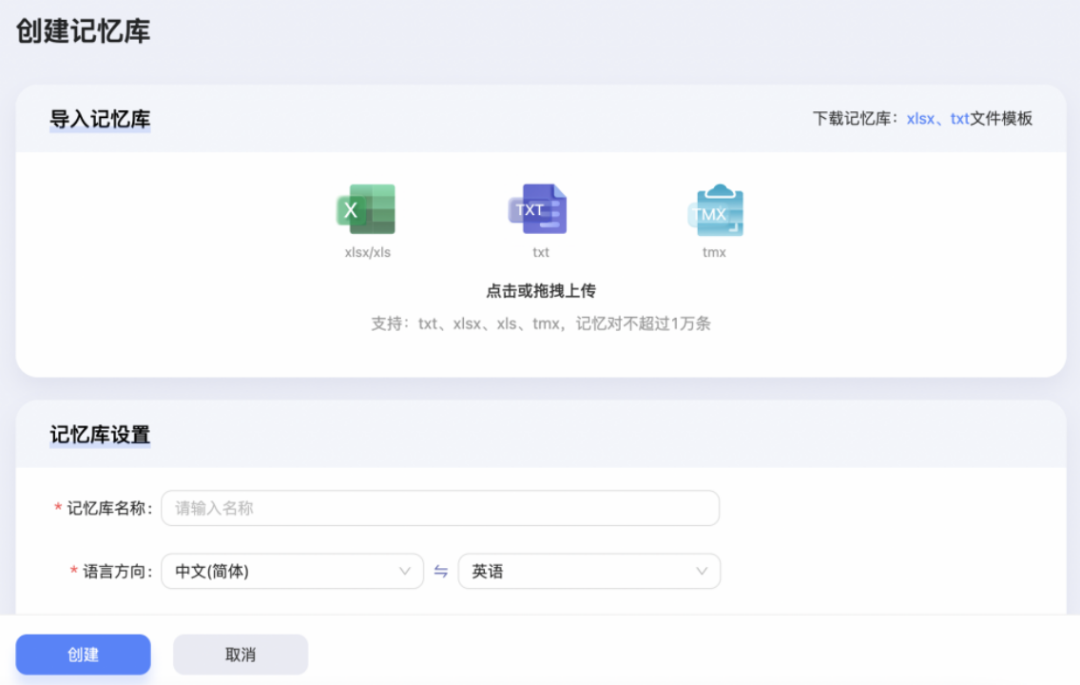
Task: Click the tmx label under TMX icon
Action: click(x=714, y=253)
